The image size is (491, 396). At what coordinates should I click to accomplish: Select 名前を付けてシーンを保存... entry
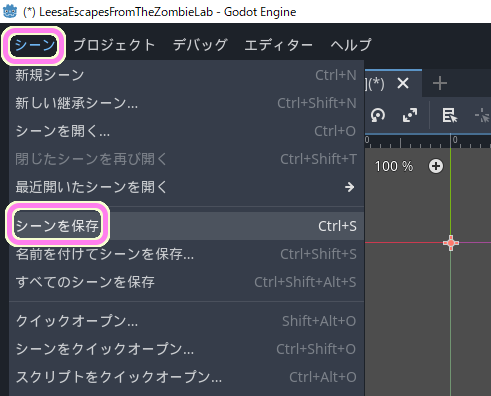(x=186, y=254)
